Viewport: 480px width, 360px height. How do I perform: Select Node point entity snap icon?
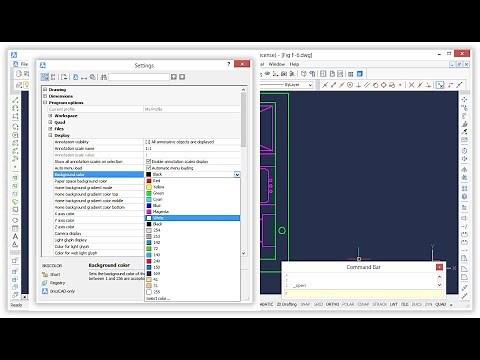click(400, 85)
